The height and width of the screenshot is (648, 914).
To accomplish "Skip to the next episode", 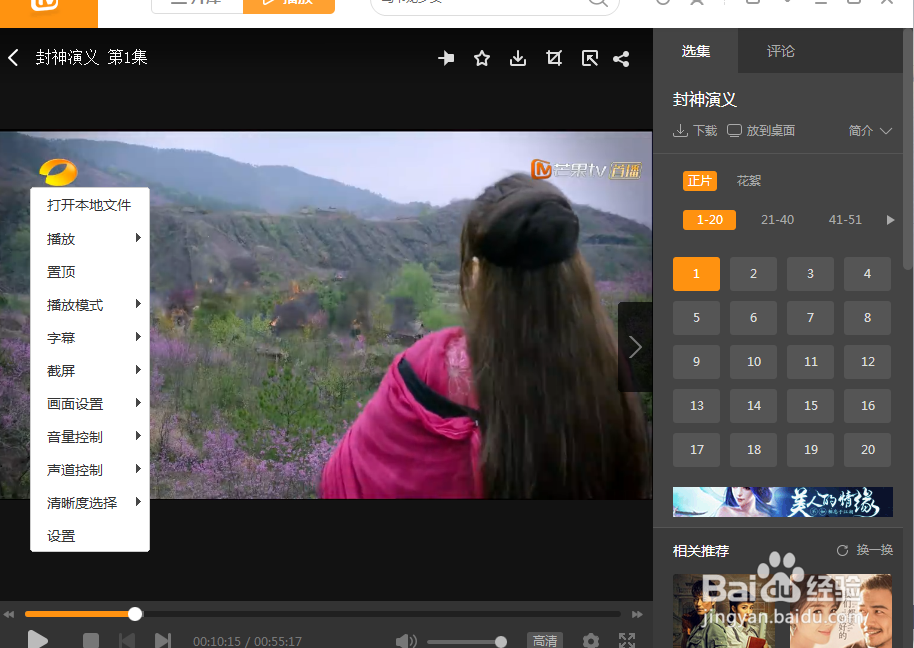I will click(x=163, y=641).
